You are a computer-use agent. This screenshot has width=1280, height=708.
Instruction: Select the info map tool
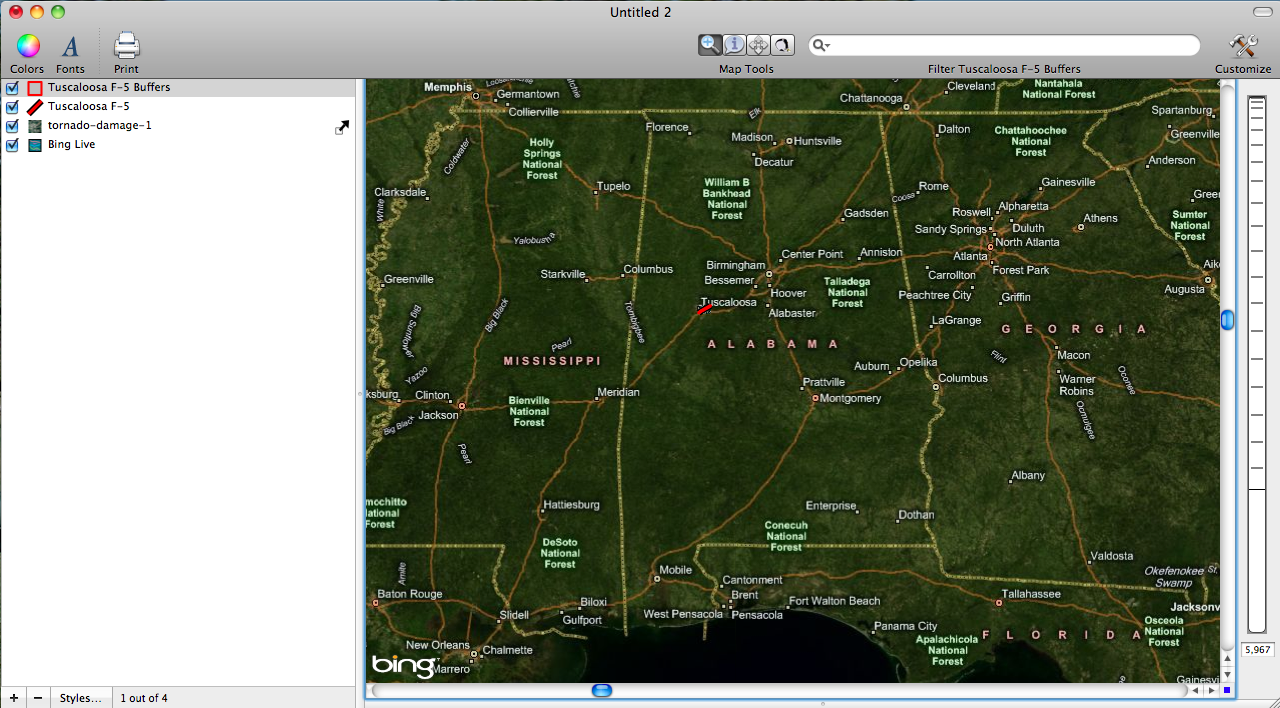click(x=734, y=44)
